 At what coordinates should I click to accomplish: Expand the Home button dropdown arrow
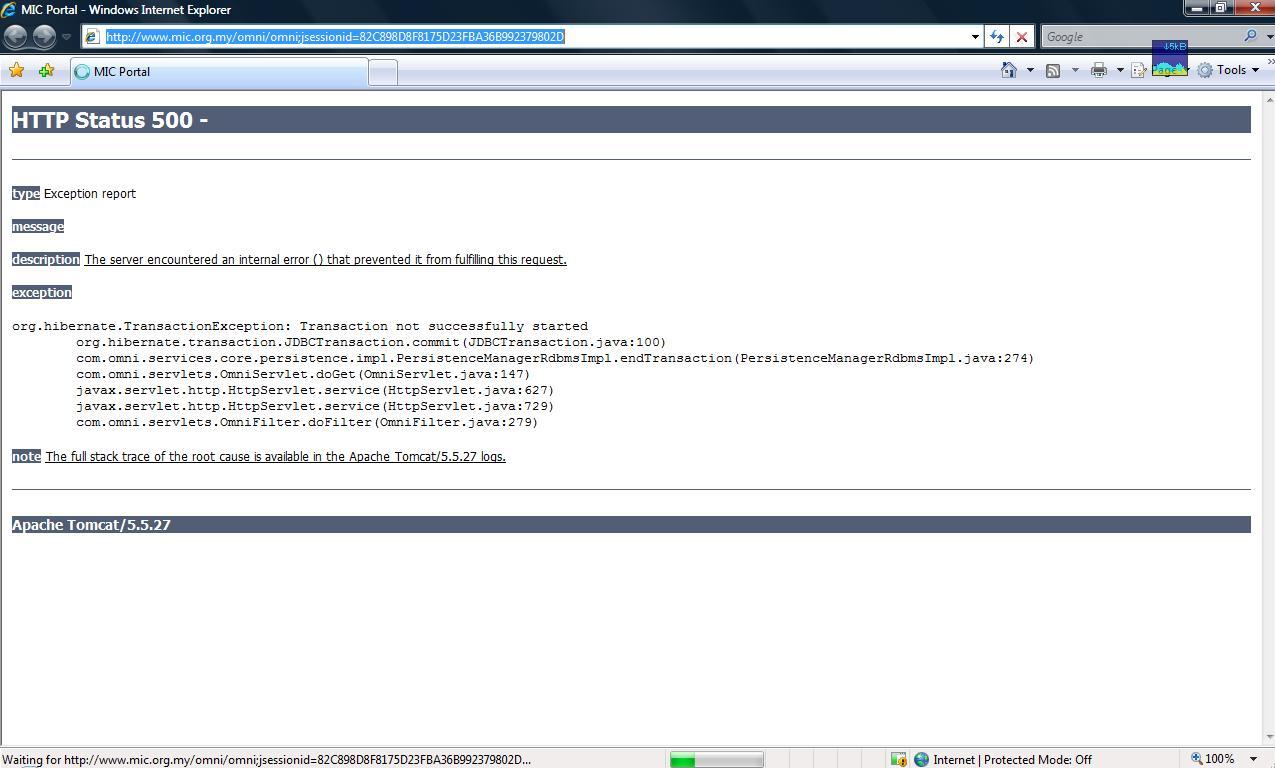(1030, 70)
